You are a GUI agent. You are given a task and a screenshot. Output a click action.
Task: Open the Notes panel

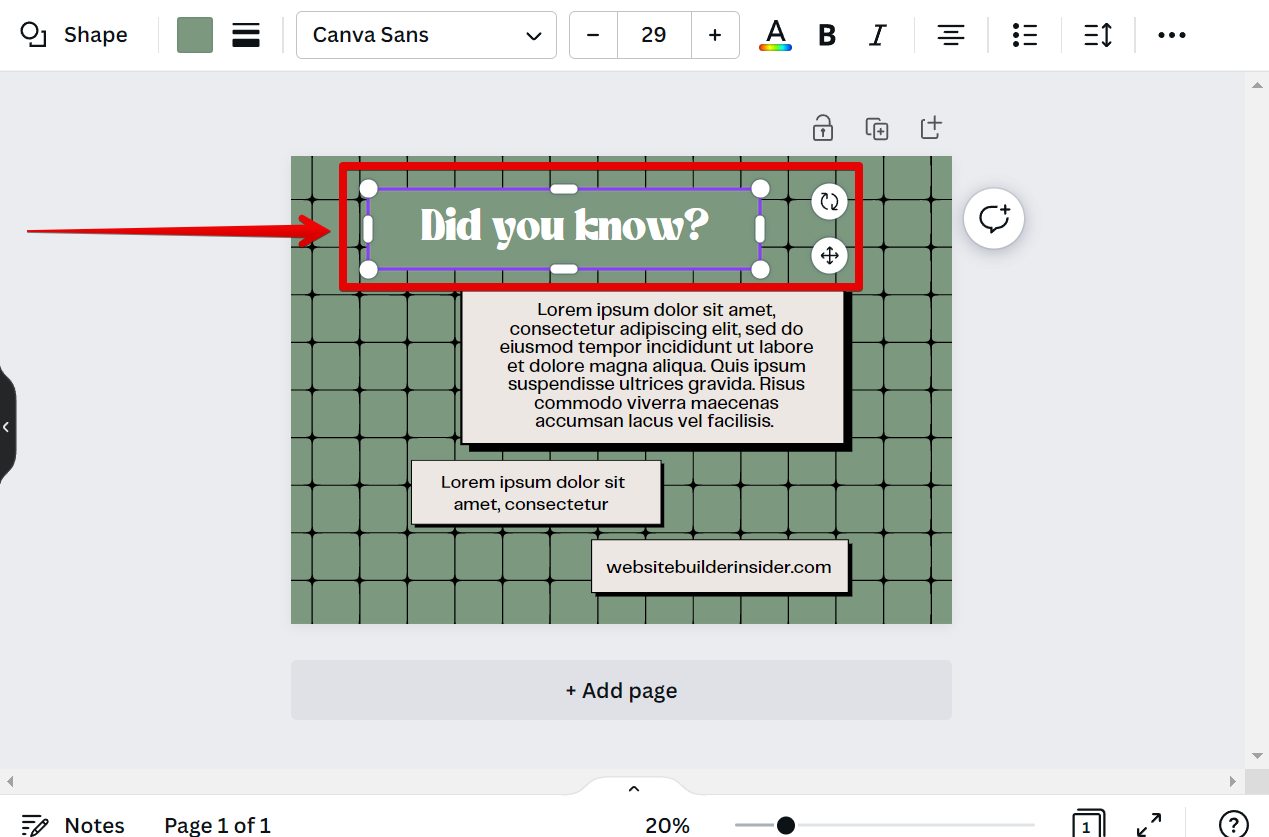click(x=72, y=823)
